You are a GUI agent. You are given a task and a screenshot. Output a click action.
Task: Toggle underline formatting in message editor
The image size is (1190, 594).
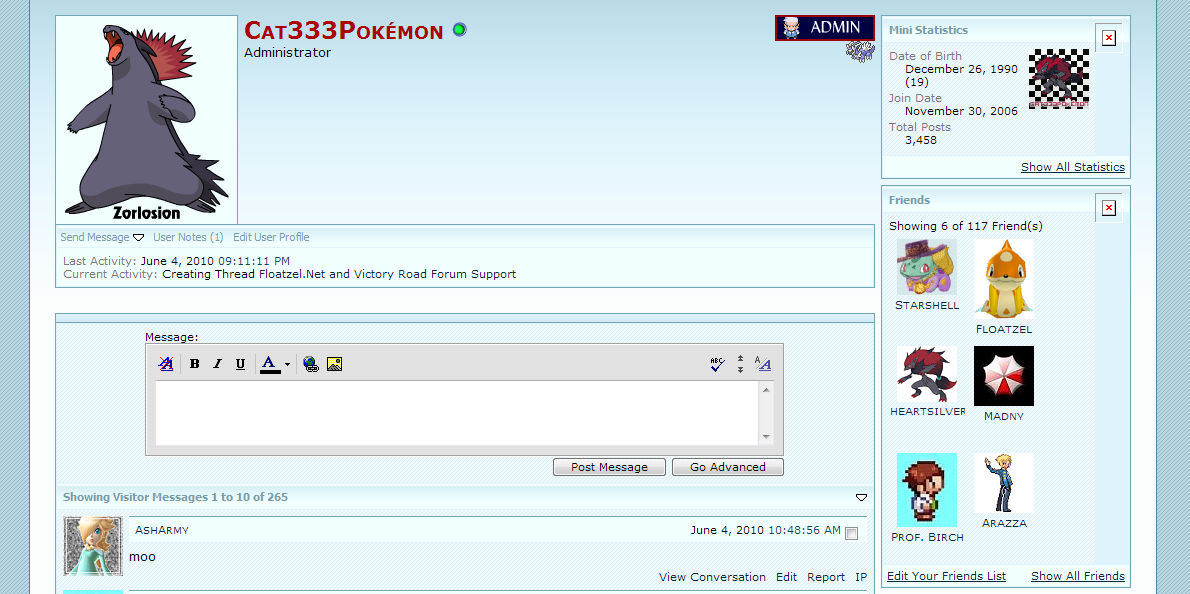click(x=240, y=364)
